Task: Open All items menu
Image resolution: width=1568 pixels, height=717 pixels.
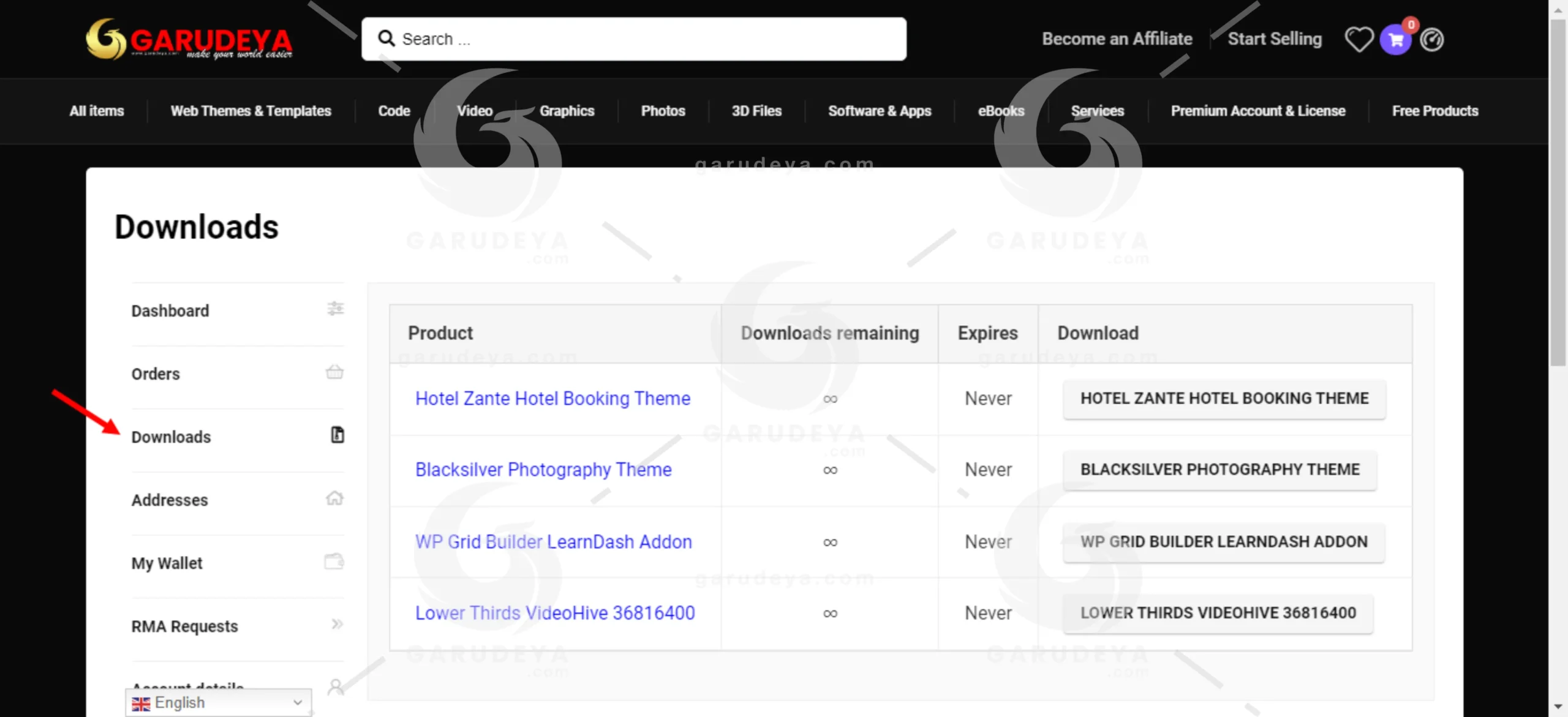Action: [x=97, y=111]
